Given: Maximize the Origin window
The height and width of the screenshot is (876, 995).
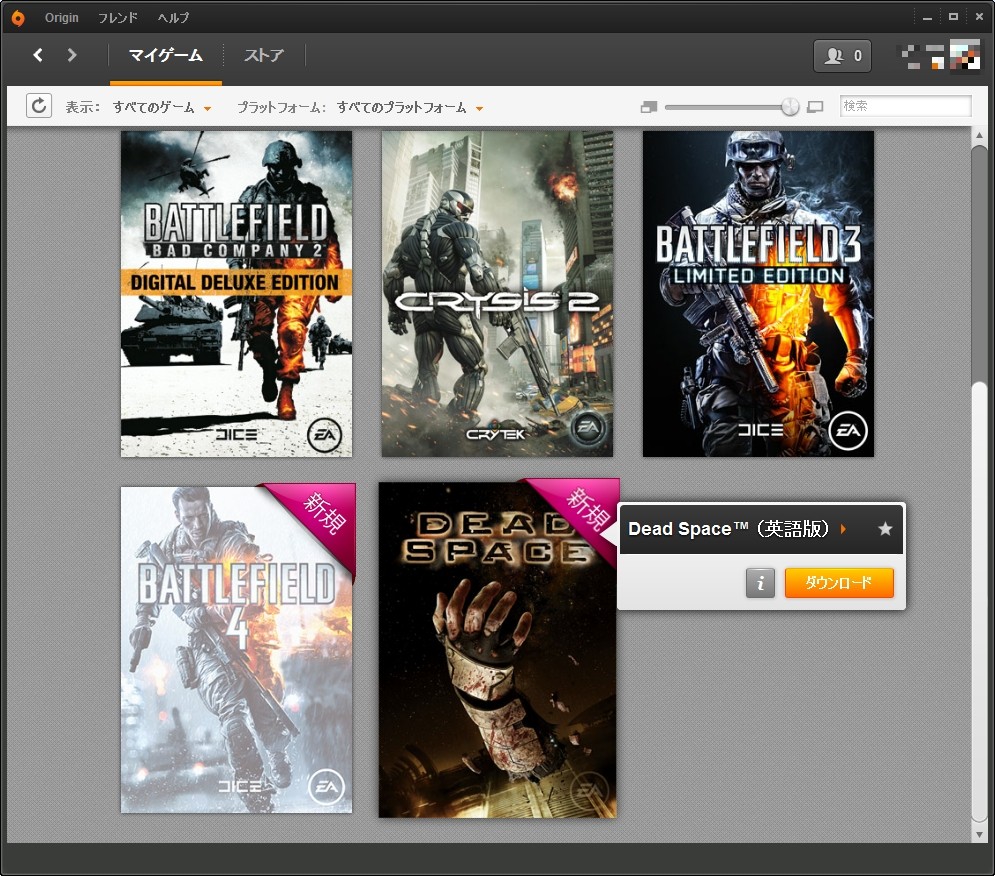Looking at the screenshot, I should [953, 17].
